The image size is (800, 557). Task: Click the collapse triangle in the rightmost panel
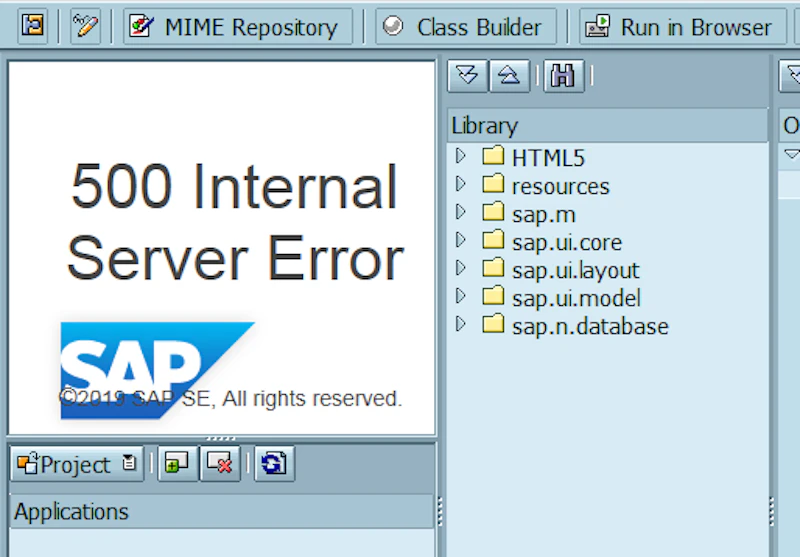pyautogui.click(x=791, y=154)
